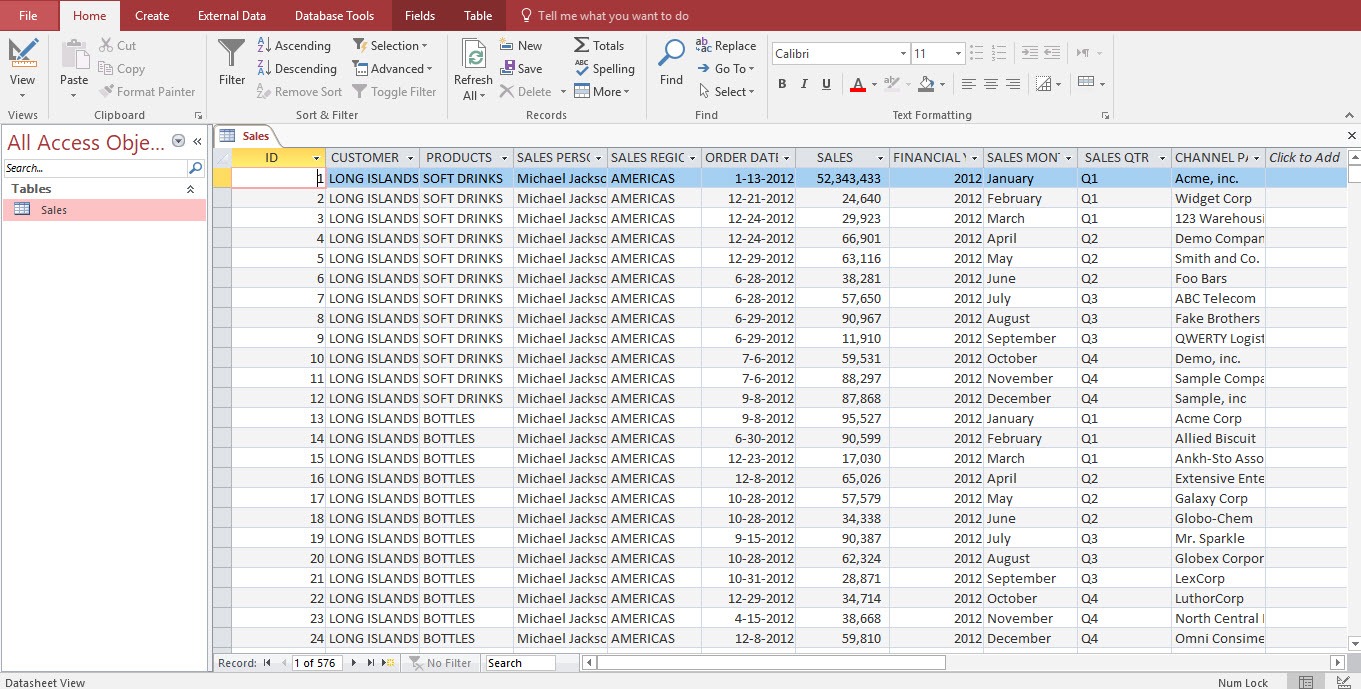Enable Toggle Filter in Sort & Filter group

[395, 91]
